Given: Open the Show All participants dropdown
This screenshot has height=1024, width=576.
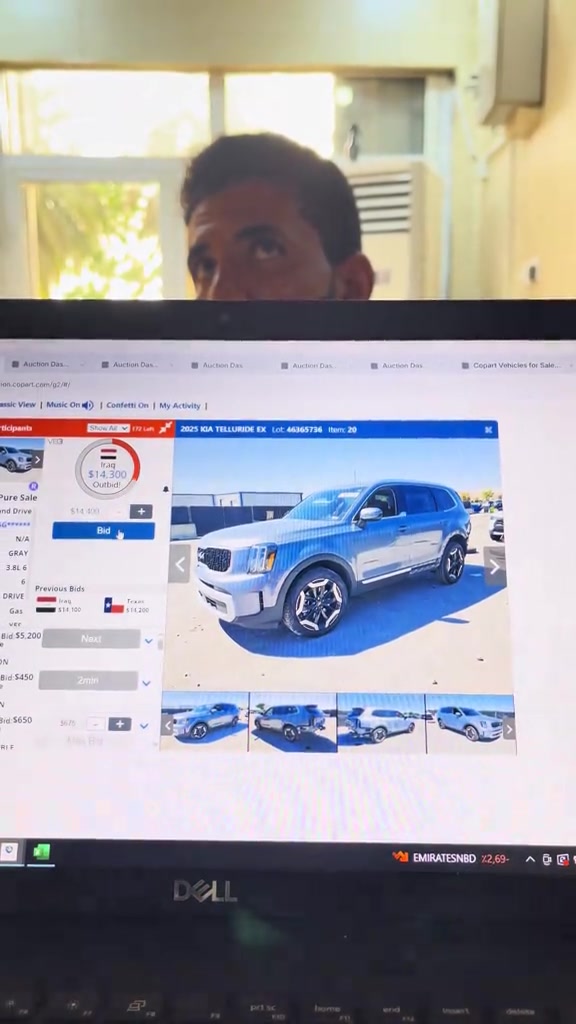Looking at the screenshot, I should tap(108, 428).
